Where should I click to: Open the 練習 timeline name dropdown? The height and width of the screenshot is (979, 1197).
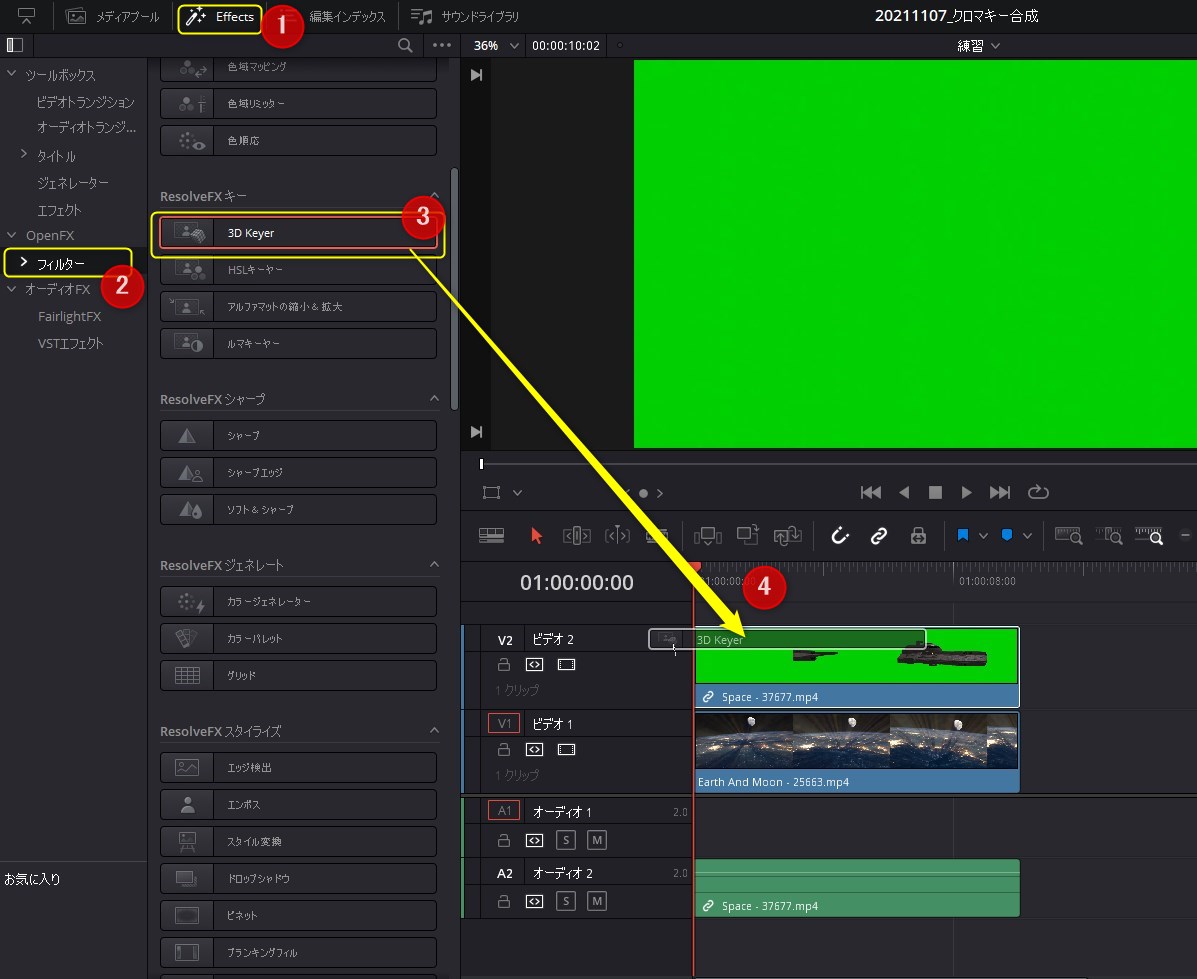[x=978, y=46]
